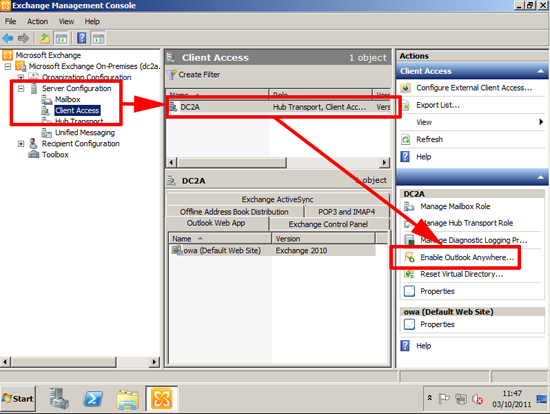Switch to the Outlook Web App tab
The width and height of the screenshot is (550, 414).
(216, 223)
